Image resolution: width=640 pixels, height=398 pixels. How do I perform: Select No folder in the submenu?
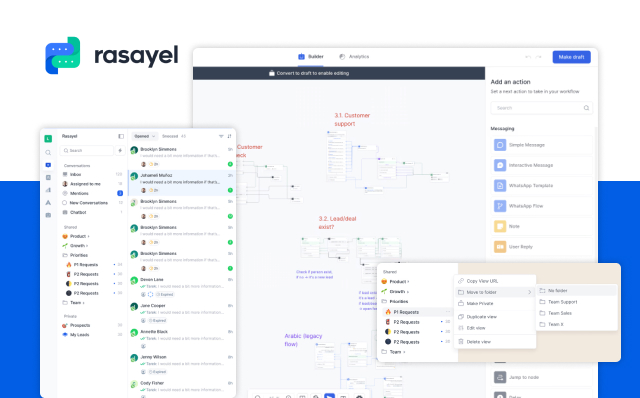coord(576,291)
